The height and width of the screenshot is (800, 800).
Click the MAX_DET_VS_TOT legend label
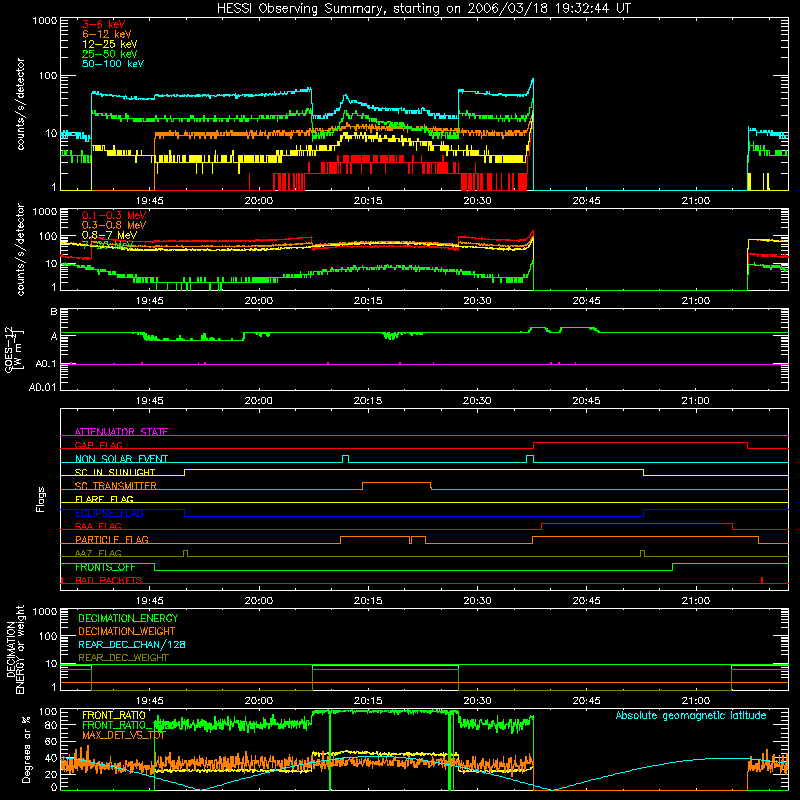click(x=123, y=735)
